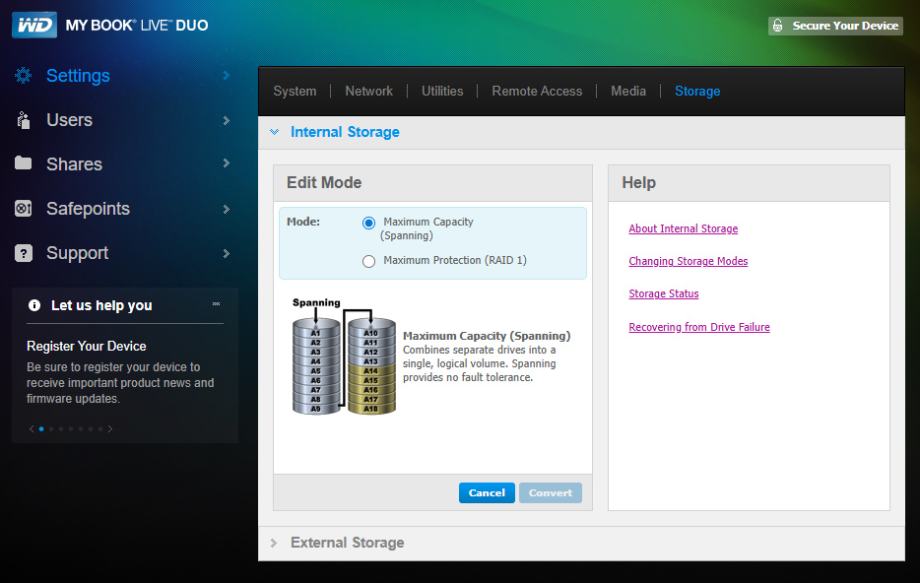
Task: Click the lock icon on Secure Your Device
Action: [x=777, y=25]
